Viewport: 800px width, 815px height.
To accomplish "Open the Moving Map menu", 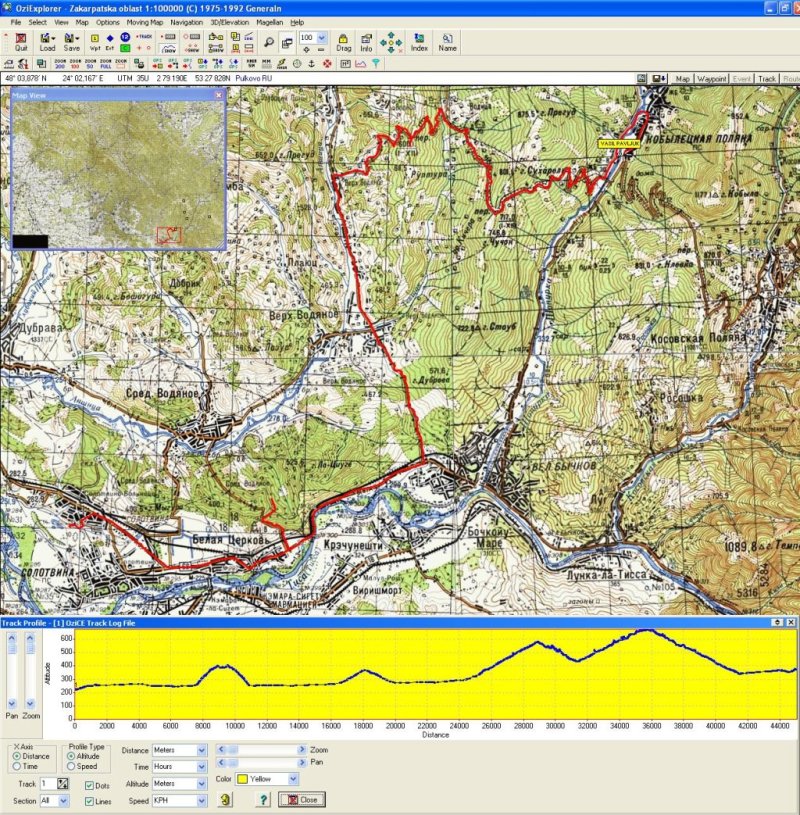I will [144, 21].
